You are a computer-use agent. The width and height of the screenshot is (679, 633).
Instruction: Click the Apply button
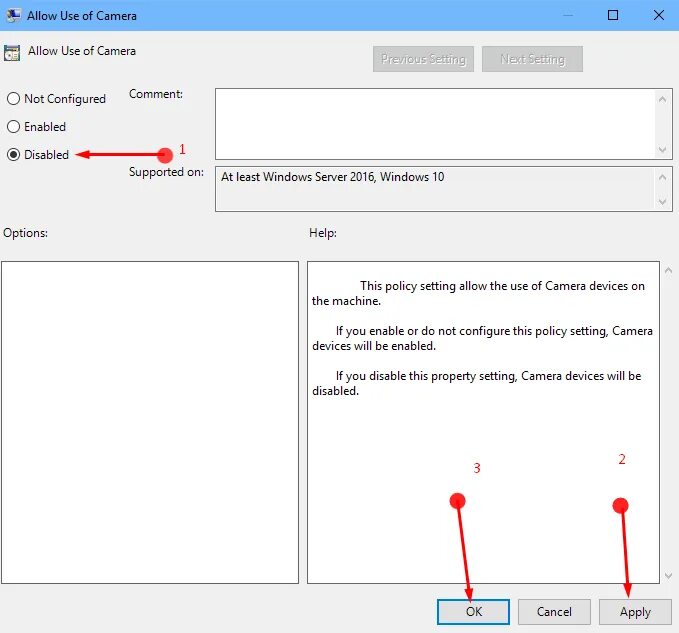635,612
